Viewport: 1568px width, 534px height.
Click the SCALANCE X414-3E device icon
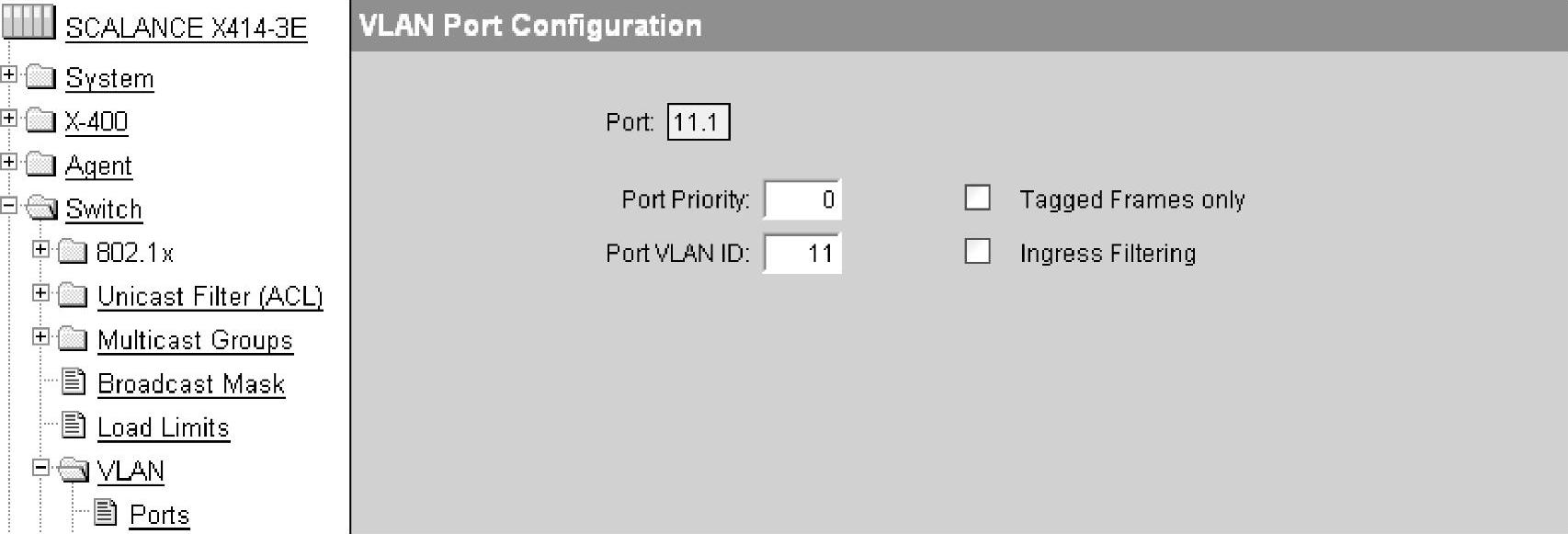[x=28, y=22]
